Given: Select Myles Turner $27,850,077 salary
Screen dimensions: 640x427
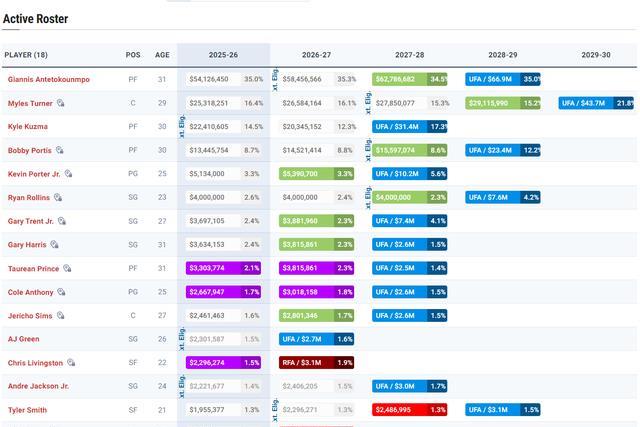Looking at the screenshot, I should (395, 103).
